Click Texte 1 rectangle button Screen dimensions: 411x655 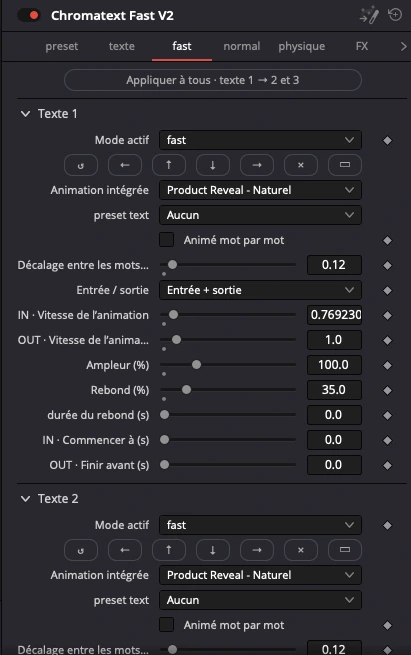click(345, 165)
